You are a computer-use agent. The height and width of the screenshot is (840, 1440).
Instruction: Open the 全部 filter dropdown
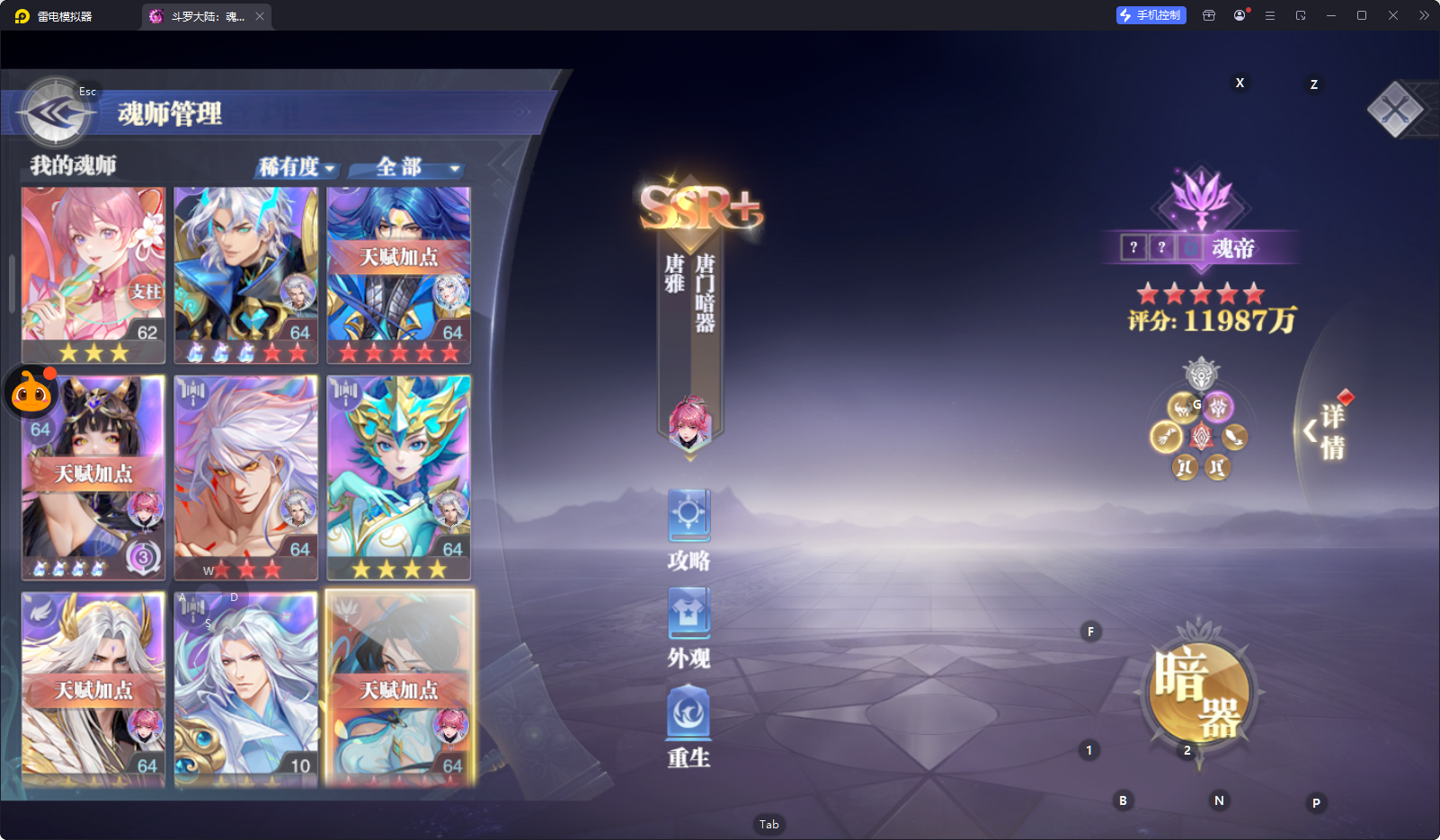406,167
